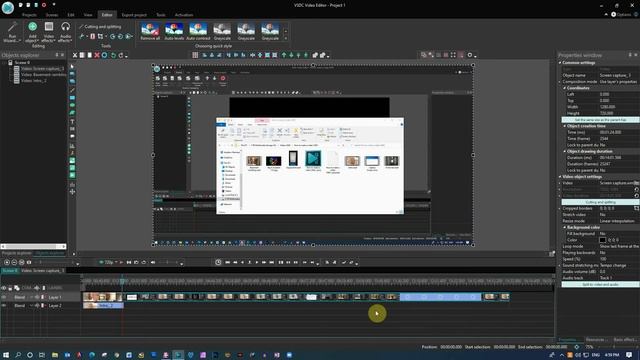Apply the Auto contrast quick style

coord(198,31)
